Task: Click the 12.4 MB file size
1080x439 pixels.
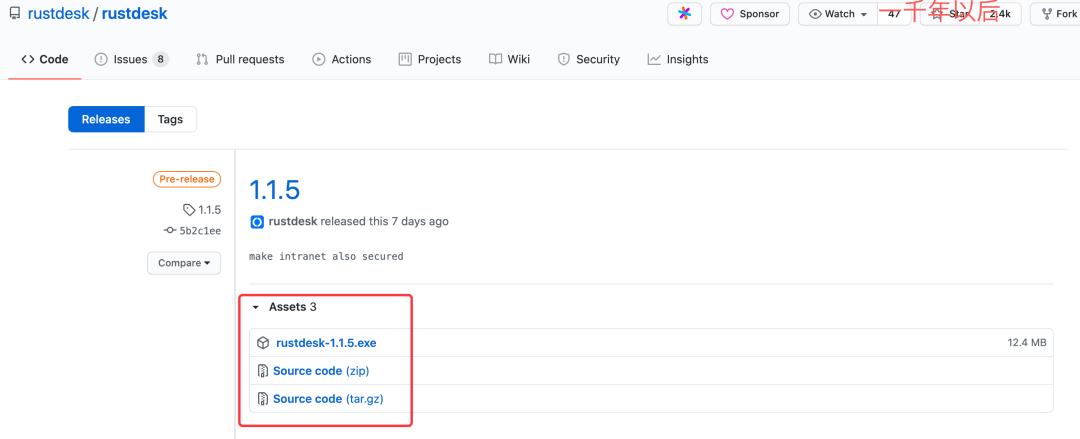Action: point(1027,343)
